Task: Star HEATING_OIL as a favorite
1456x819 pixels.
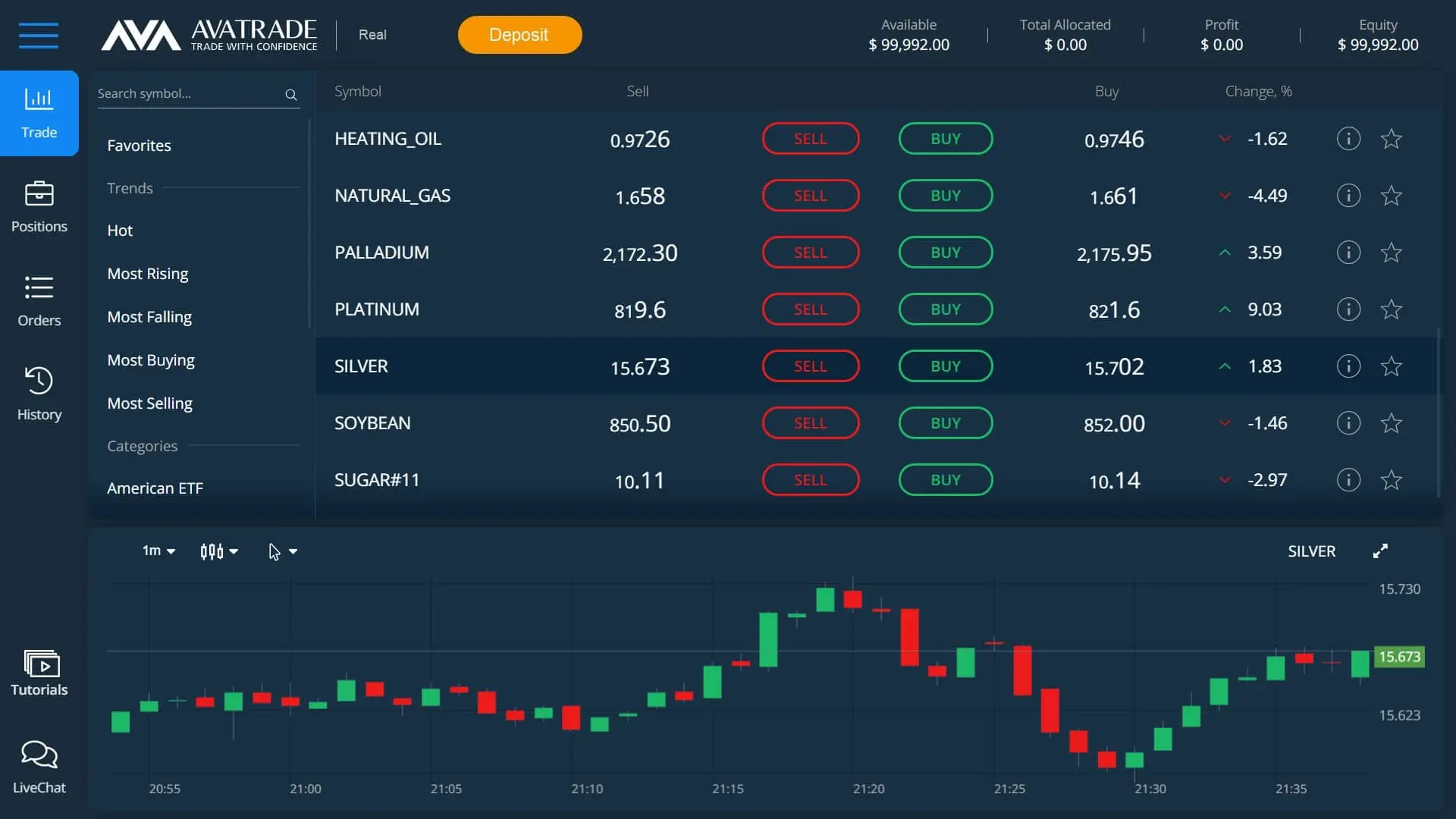Action: [x=1392, y=138]
